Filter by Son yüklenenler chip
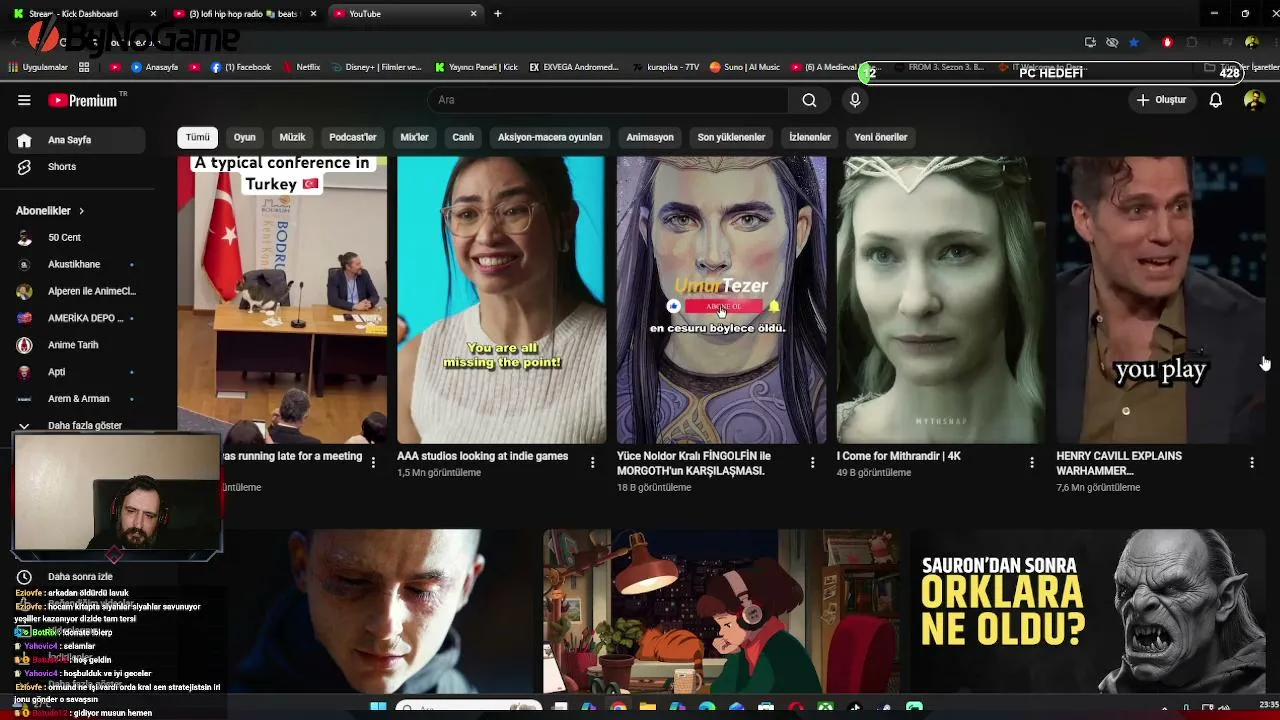 point(731,137)
